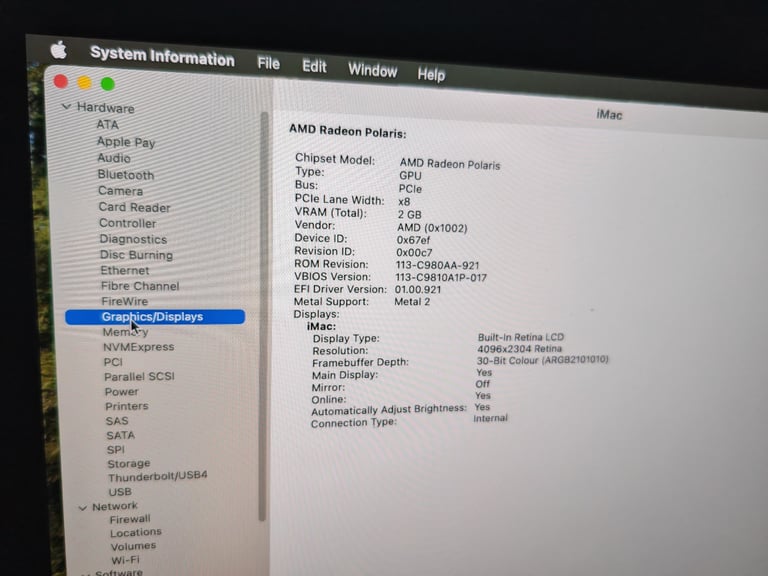Open the Edit menu

click(314, 66)
